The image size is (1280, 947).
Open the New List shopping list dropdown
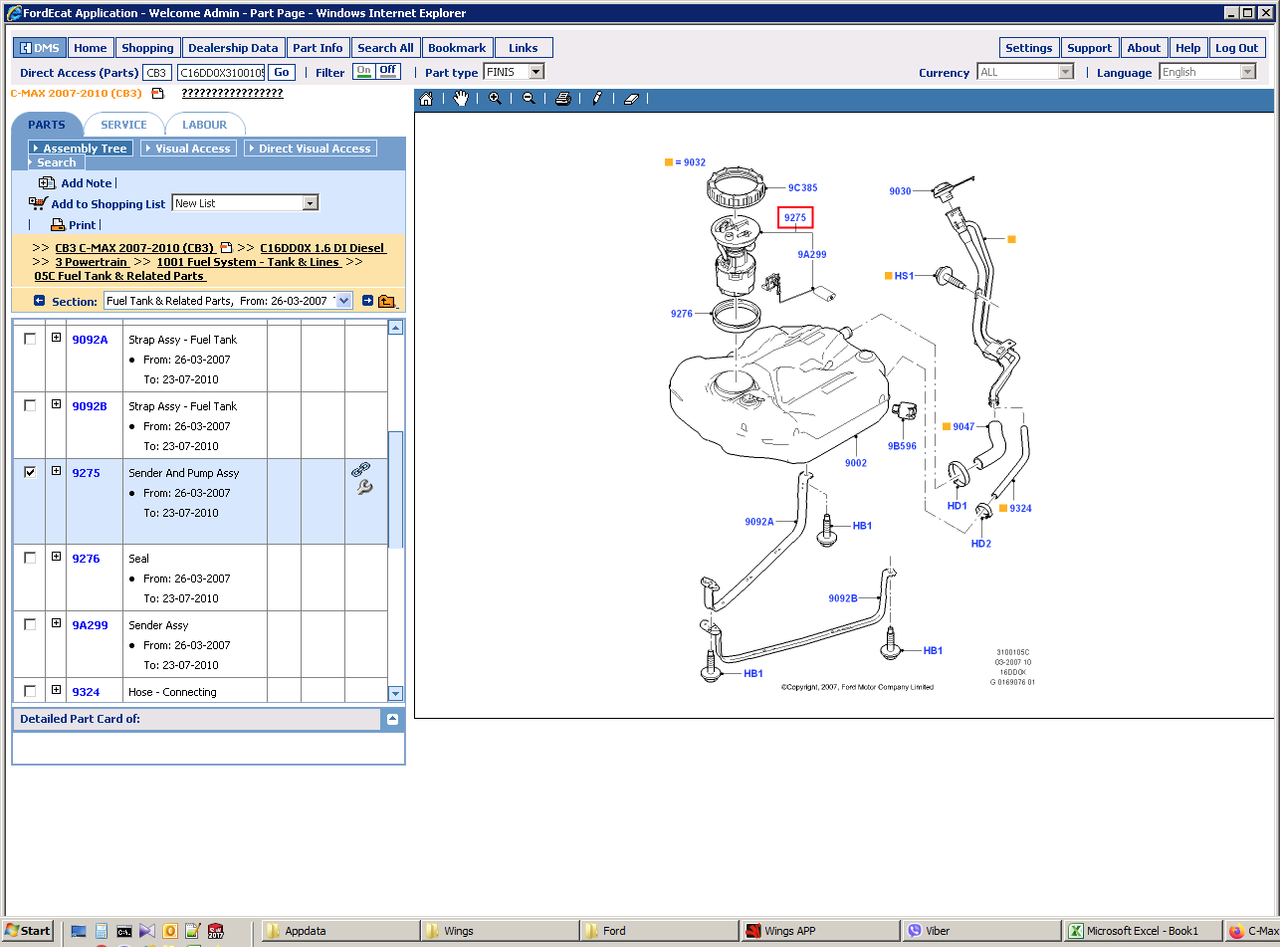310,203
